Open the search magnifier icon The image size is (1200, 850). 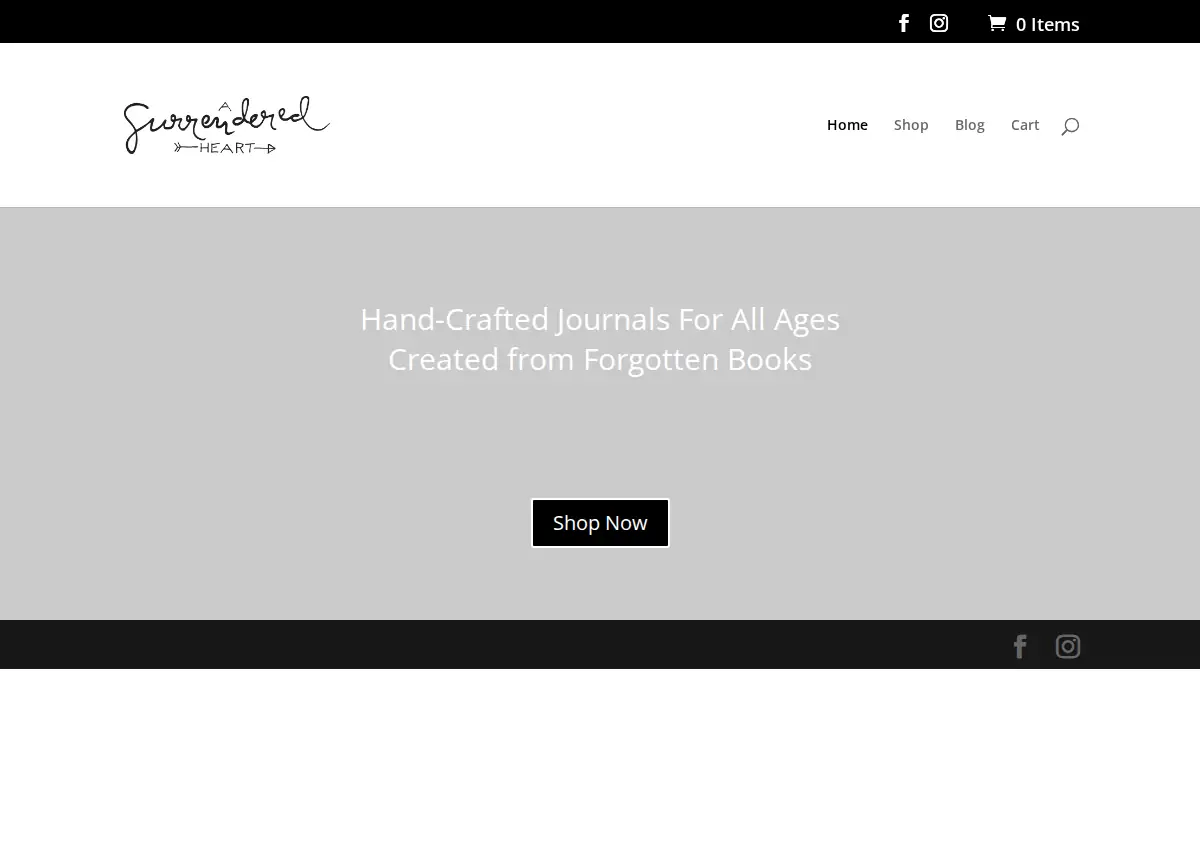pos(1070,126)
